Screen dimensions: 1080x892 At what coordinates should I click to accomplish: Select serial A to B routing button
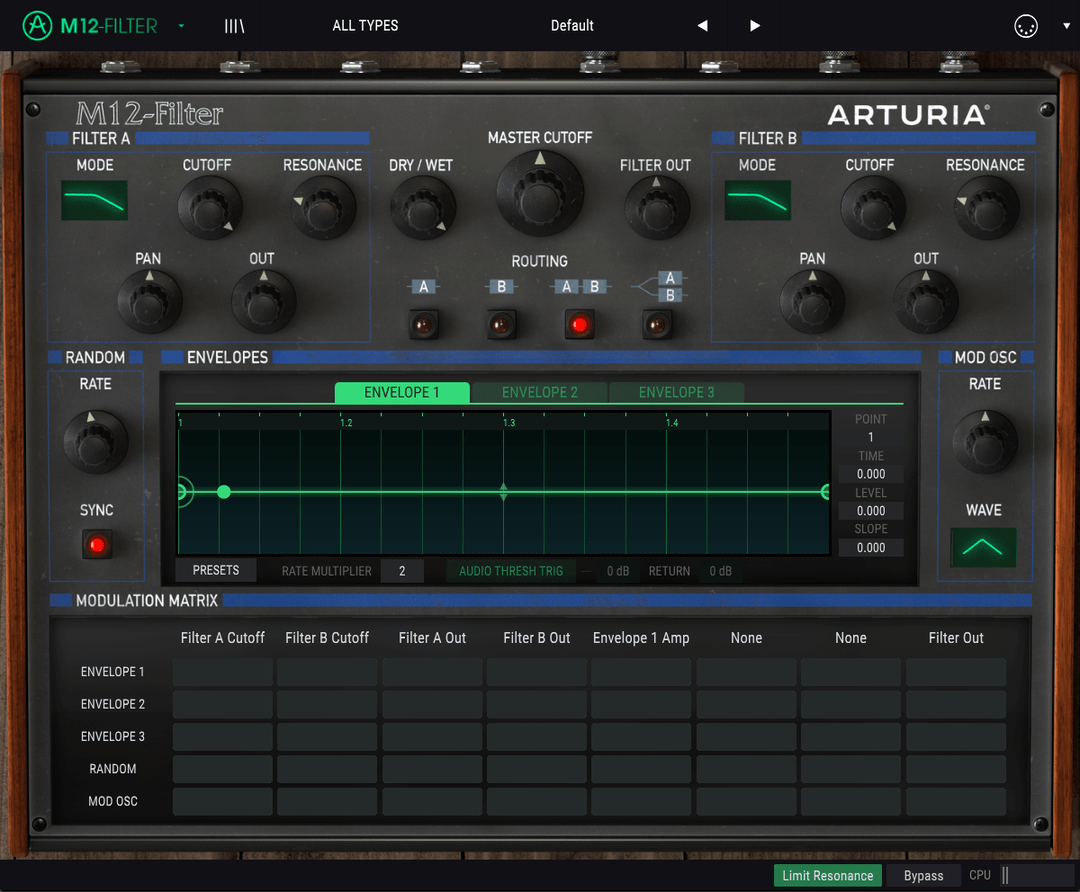point(579,324)
